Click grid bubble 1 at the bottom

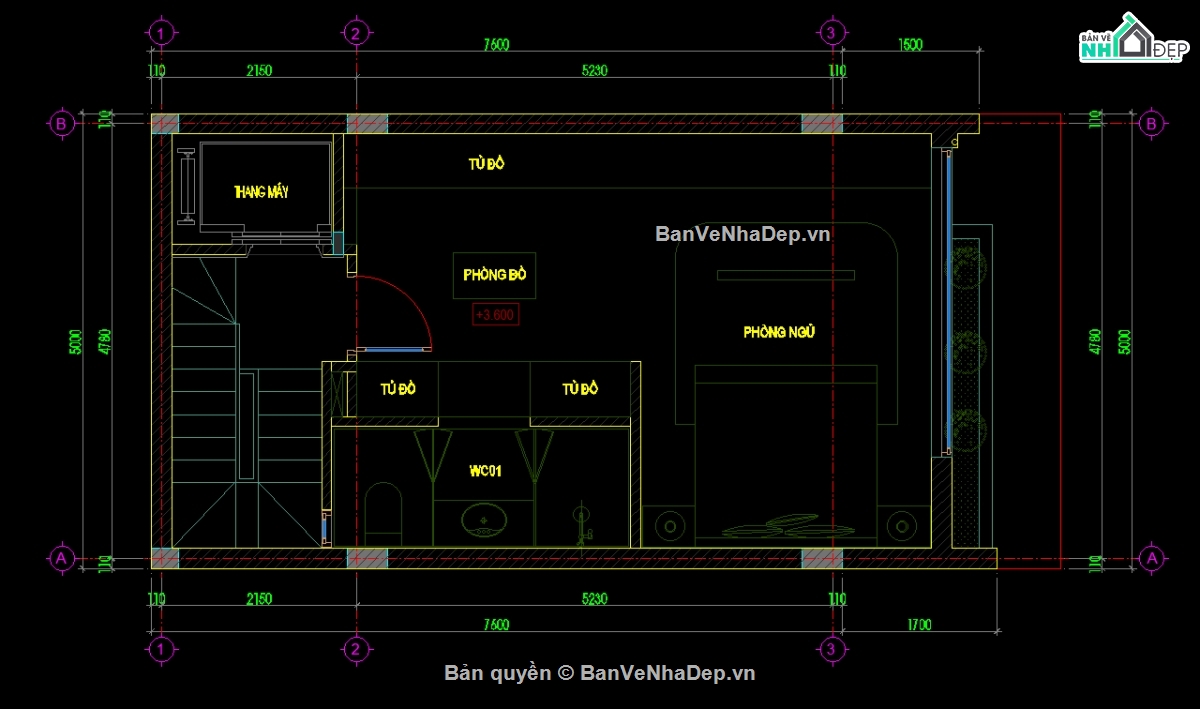[160, 650]
